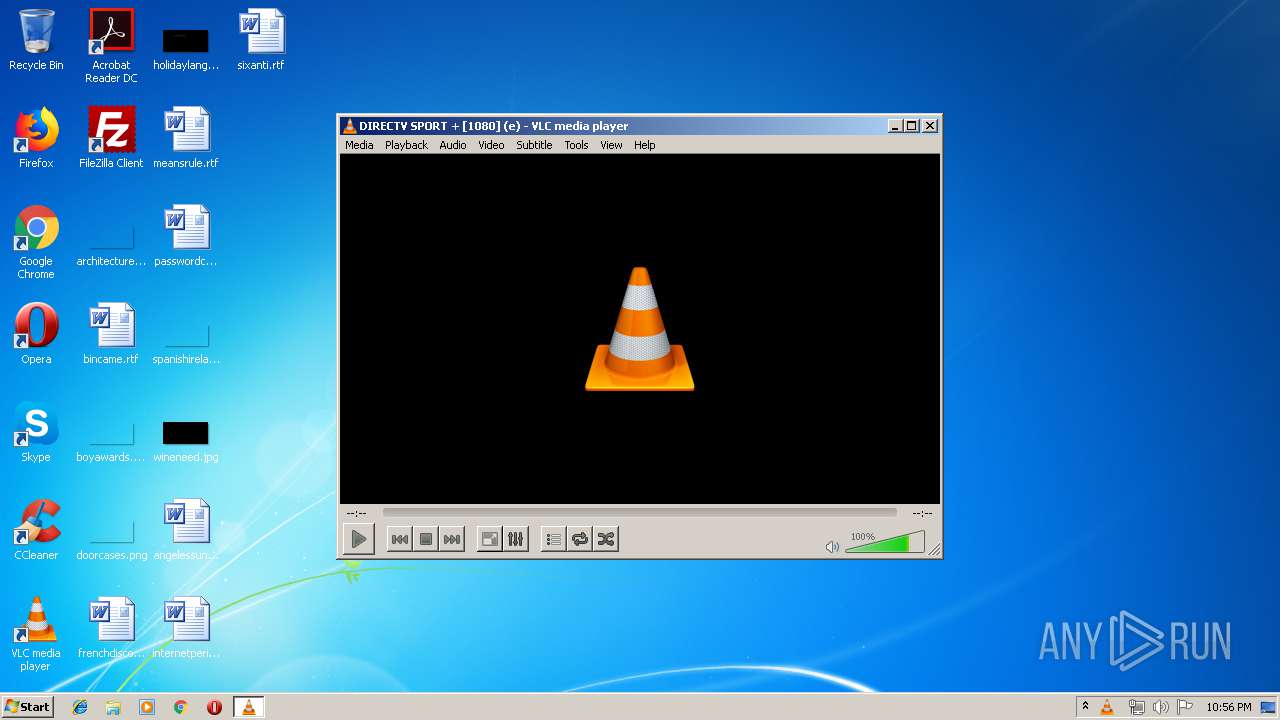Open the Video menu
The width and height of the screenshot is (1280, 720).
tap(491, 145)
